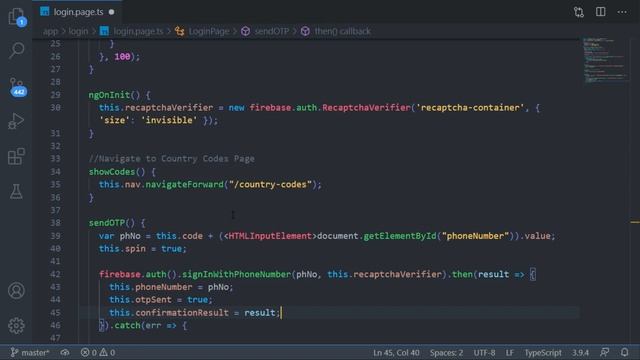Viewport: 640px width, 360px height.
Task: Click the //Navigate to Country Codes Page comment
Action: coord(171,159)
